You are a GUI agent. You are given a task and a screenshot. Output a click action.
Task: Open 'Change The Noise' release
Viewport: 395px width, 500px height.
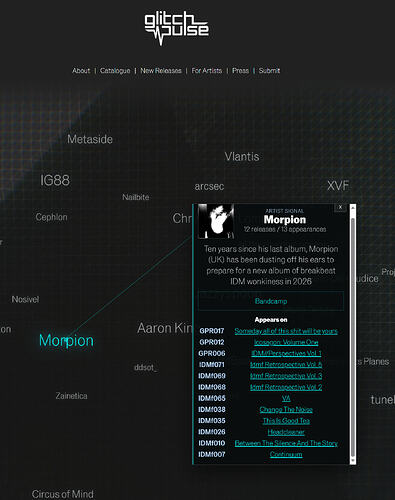286,410
